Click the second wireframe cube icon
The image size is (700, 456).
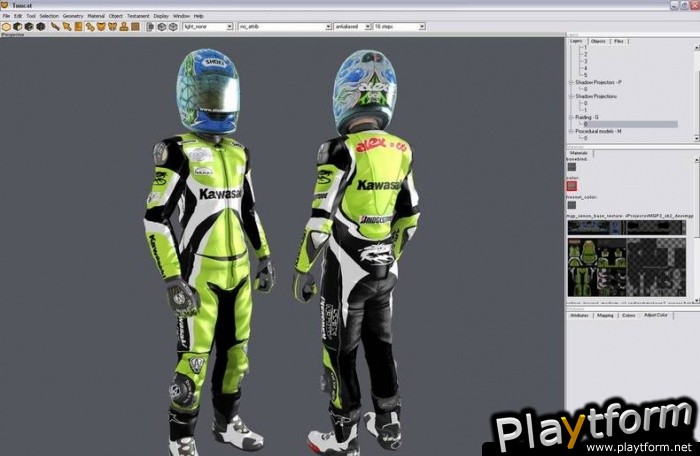click(173, 27)
